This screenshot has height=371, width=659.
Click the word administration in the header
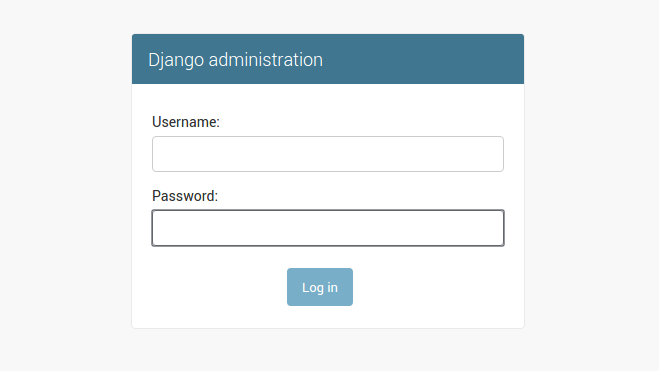(x=266, y=60)
